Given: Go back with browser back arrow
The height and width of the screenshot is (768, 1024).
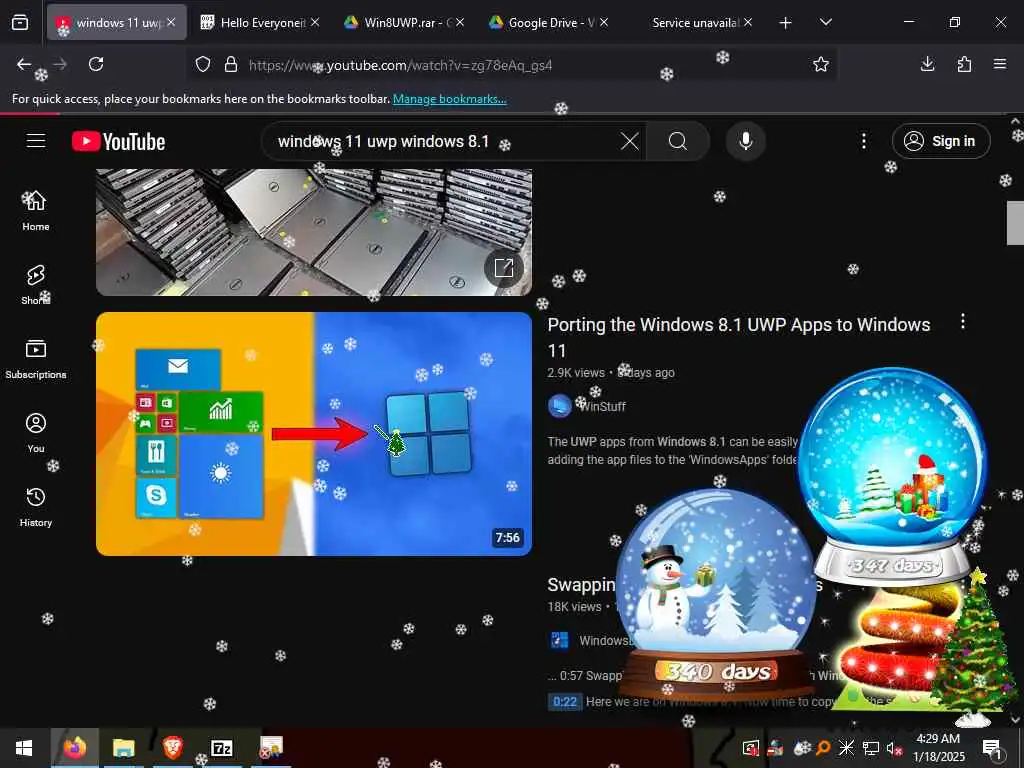Looking at the screenshot, I should click(x=24, y=64).
